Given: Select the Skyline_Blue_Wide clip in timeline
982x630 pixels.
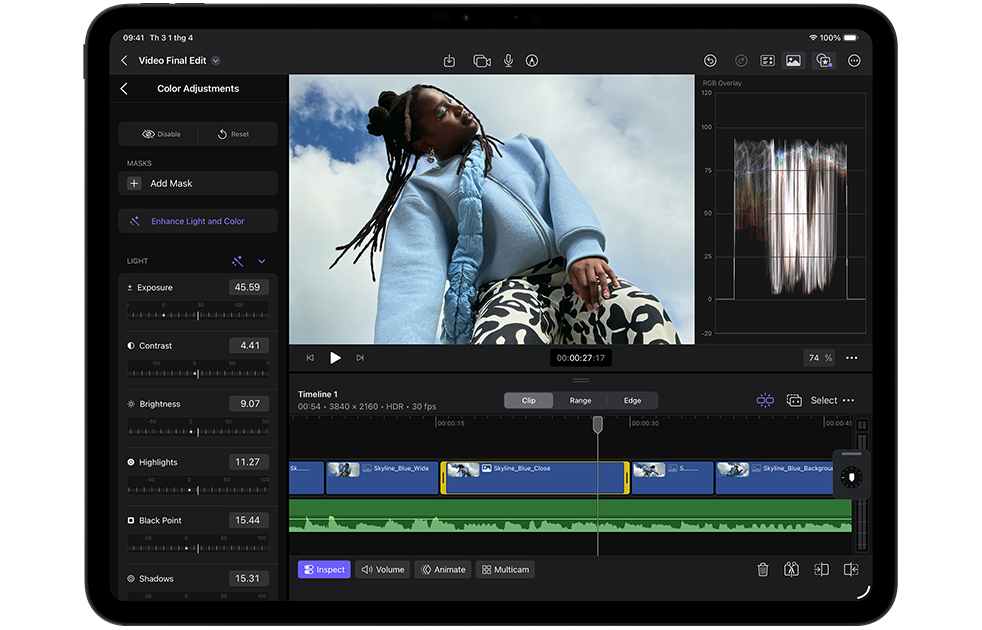Looking at the screenshot, I should click(383, 478).
